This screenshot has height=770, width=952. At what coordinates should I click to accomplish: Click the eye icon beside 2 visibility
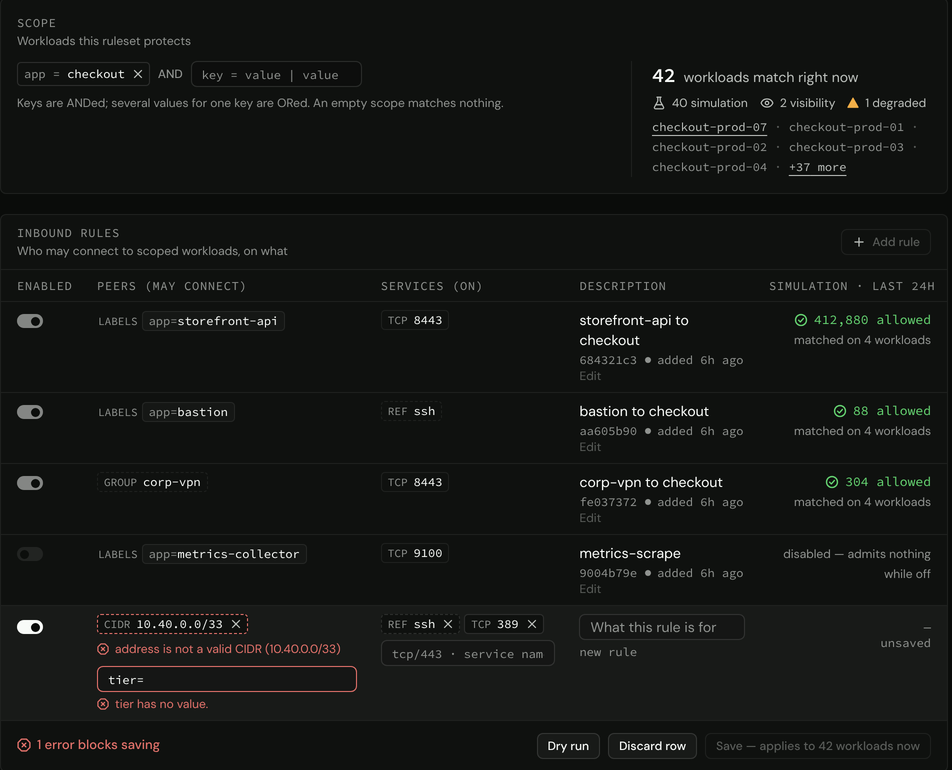[x=767, y=103]
